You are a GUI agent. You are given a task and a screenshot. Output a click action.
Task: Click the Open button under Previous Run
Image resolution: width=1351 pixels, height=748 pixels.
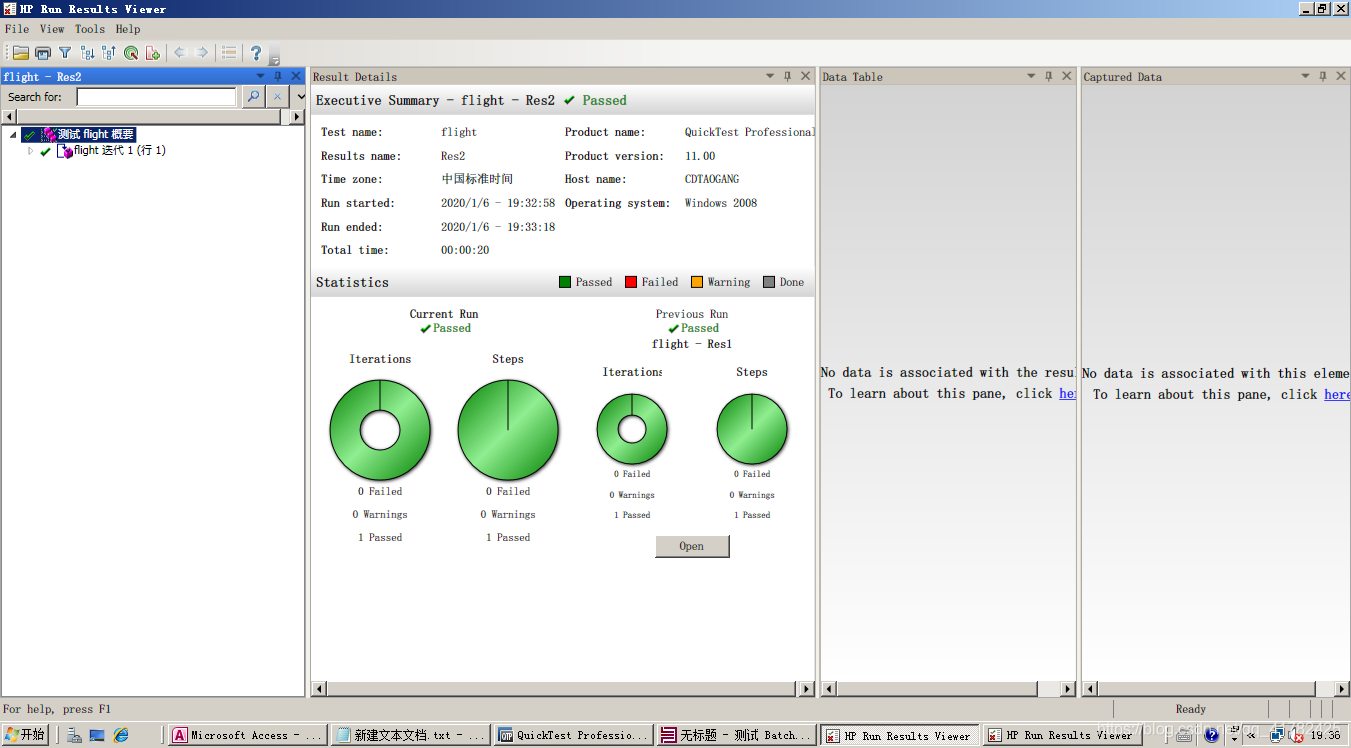[x=692, y=546]
